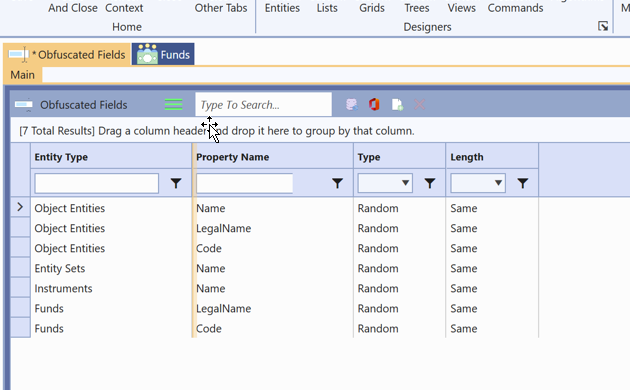
Task: Click the new document add icon
Action: [x=397, y=105]
